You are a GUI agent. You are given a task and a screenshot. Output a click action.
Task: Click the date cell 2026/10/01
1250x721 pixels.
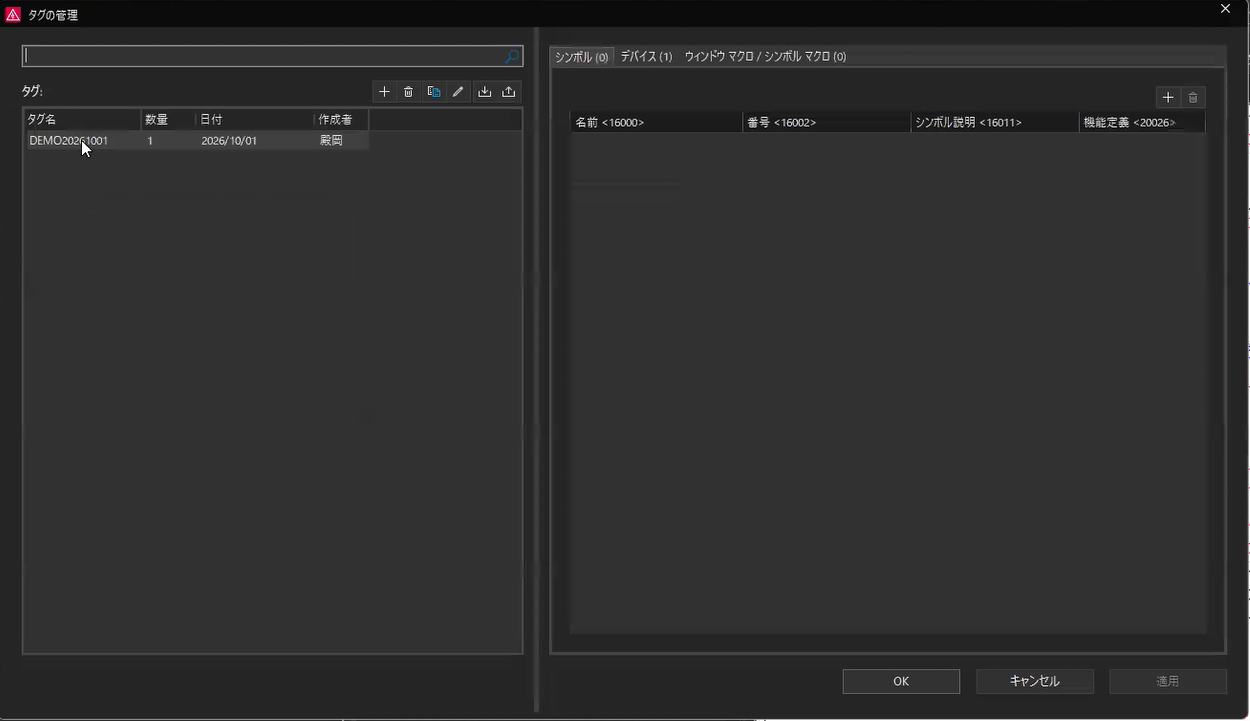tap(229, 141)
